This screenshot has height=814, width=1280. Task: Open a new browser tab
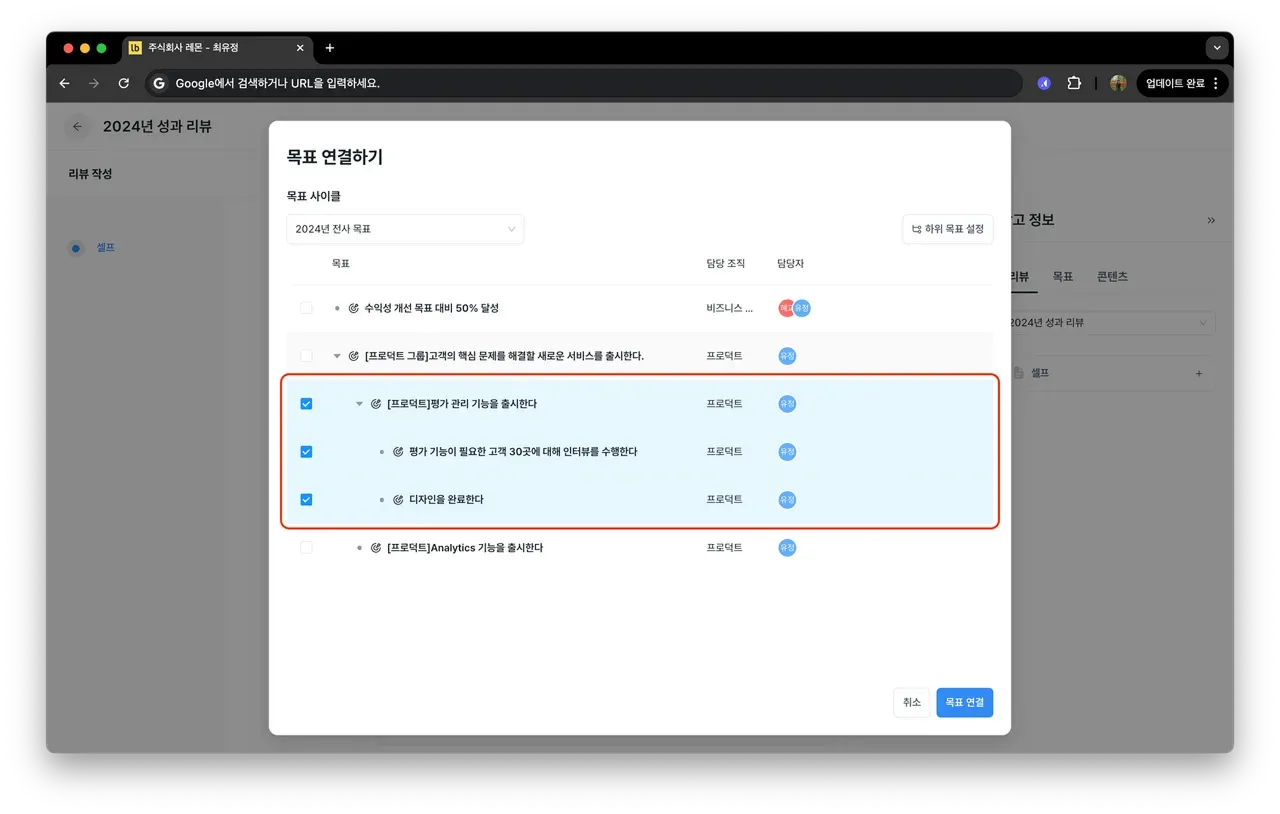(x=330, y=48)
